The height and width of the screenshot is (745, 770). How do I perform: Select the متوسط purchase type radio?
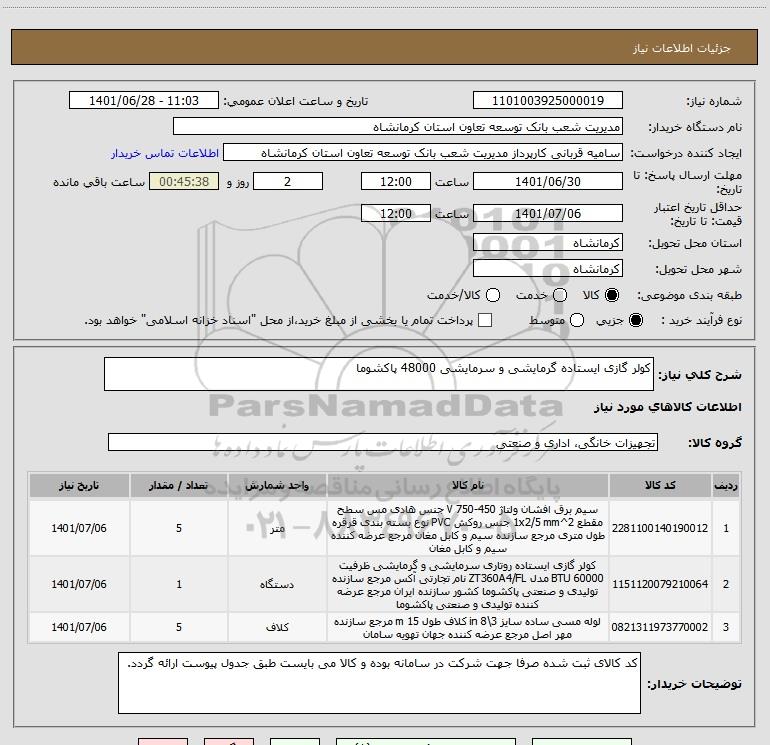[577, 320]
